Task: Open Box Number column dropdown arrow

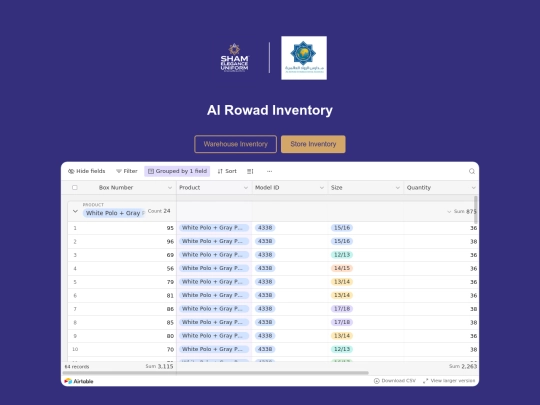Action: pyautogui.click(x=170, y=188)
